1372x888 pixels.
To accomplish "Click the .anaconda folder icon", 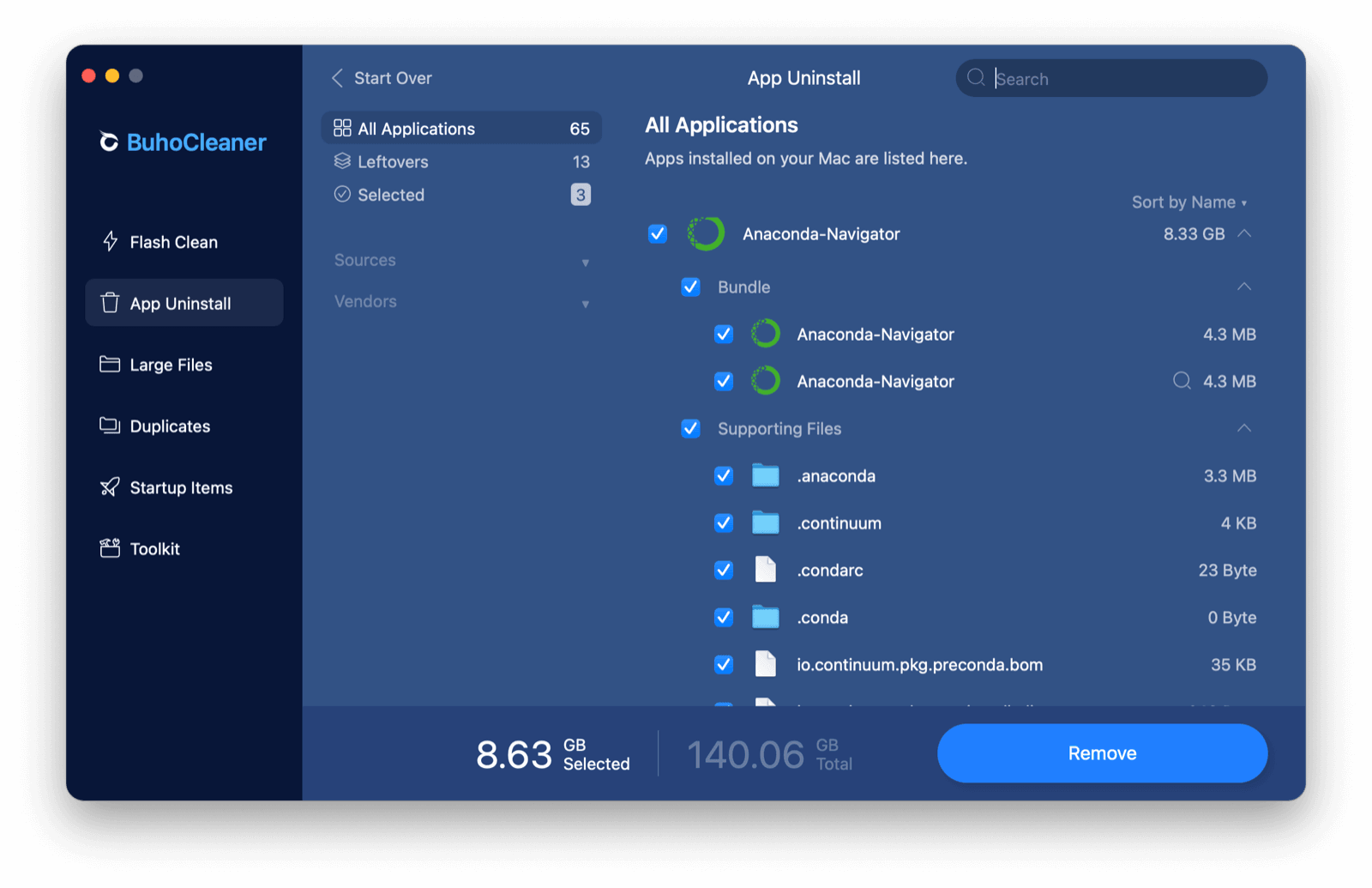I will (766, 475).
